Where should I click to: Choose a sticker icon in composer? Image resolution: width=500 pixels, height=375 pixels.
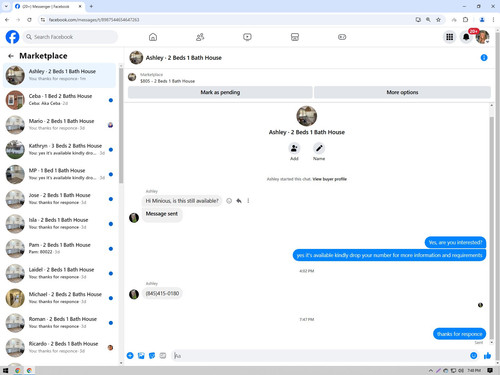152,356
